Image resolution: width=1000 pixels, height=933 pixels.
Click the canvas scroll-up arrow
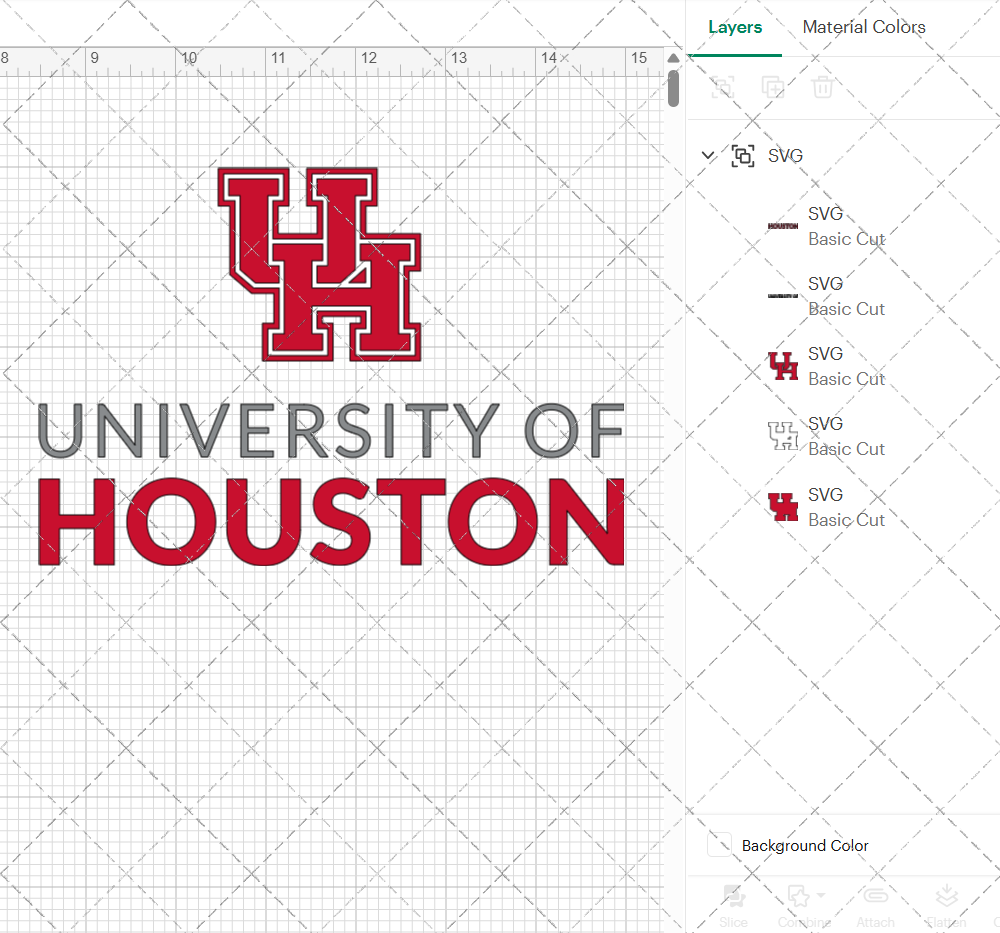click(673, 58)
